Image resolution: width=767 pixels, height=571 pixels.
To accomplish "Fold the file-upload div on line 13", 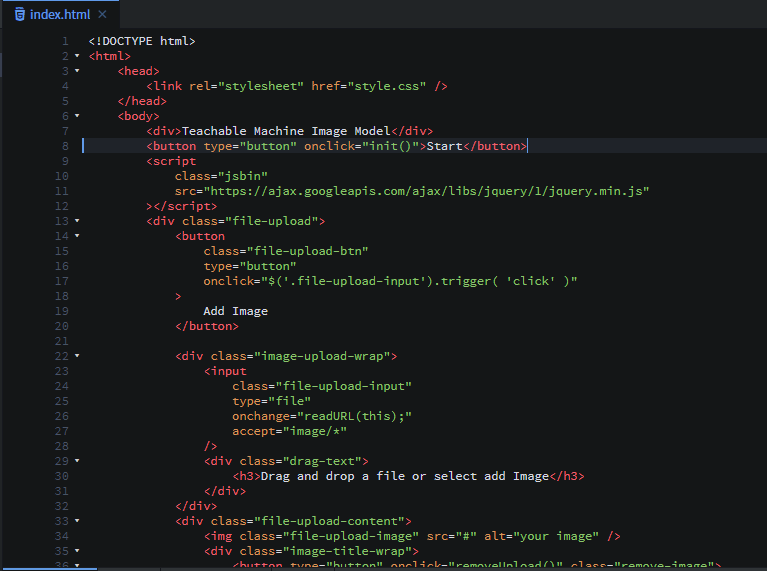I will 77,221.
